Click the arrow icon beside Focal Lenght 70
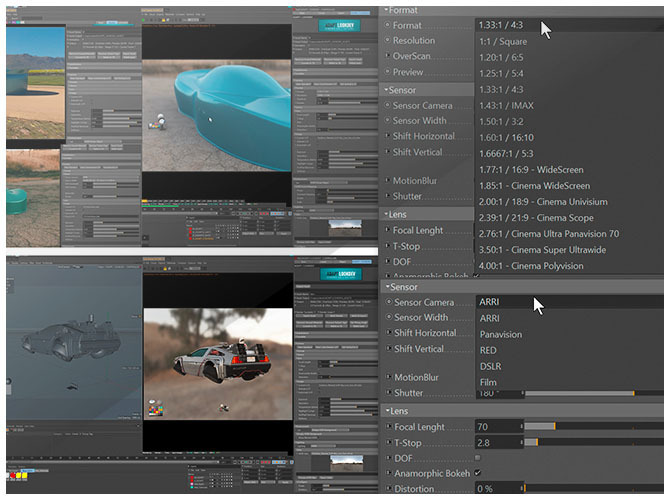 click(389, 426)
